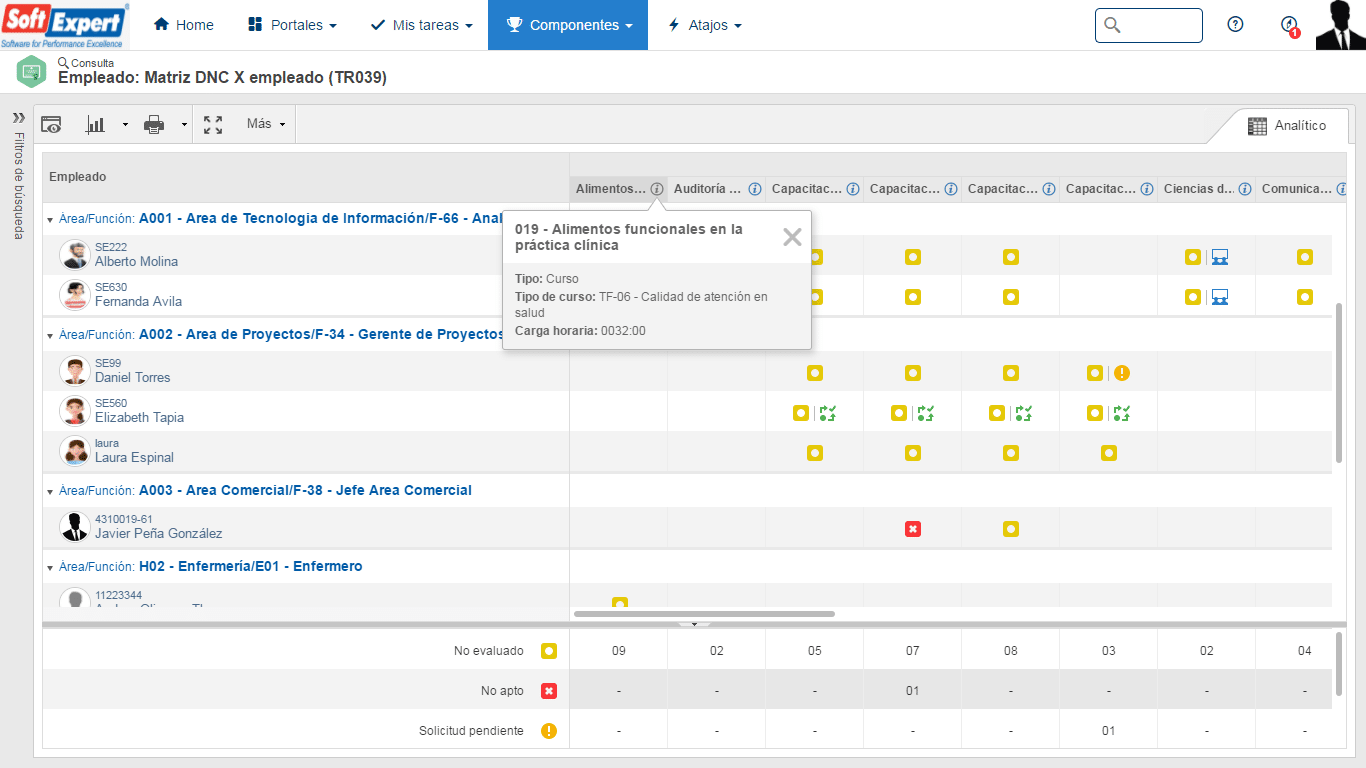Click red No apto mark for Javier Peña
This screenshot has width=1366, height=768.
pyautogui.click(x=913, y=529)
